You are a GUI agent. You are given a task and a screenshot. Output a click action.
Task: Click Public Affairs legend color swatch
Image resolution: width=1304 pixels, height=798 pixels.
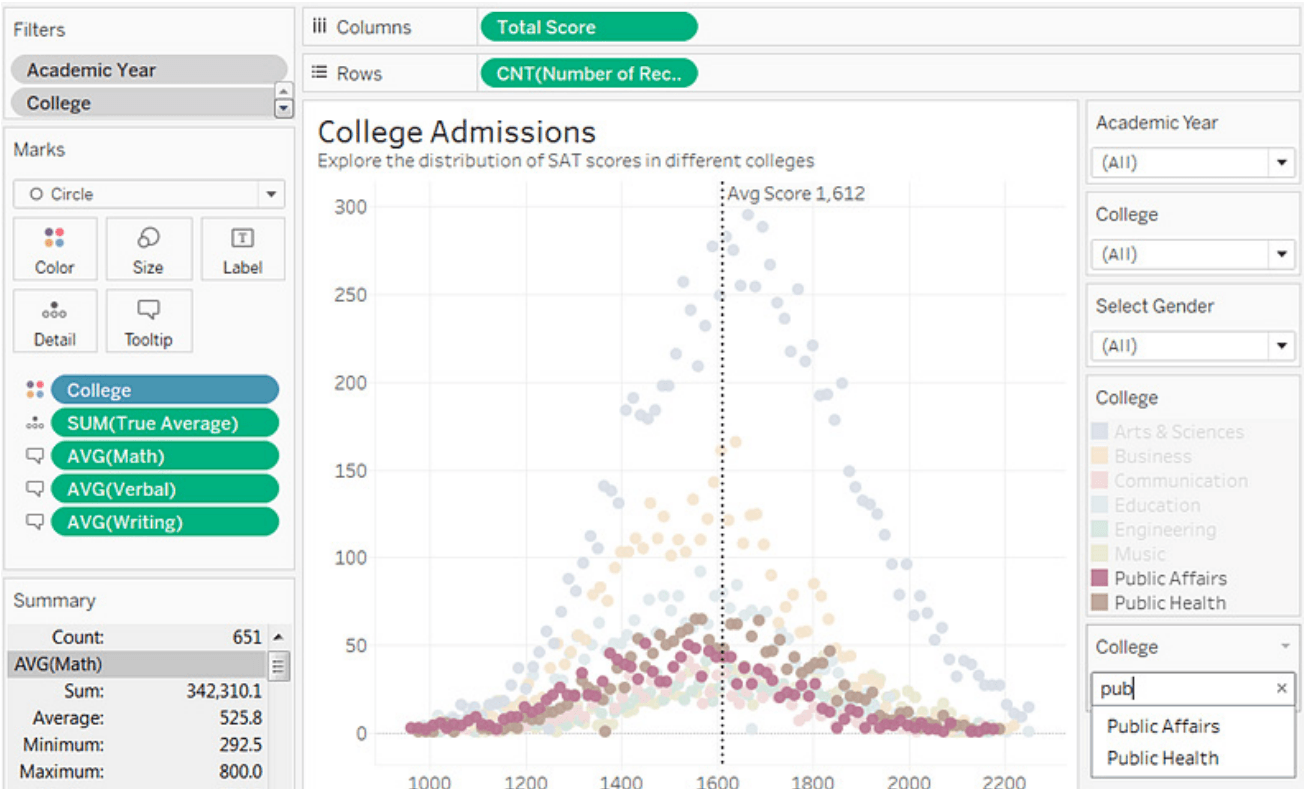pos(1100,578)
